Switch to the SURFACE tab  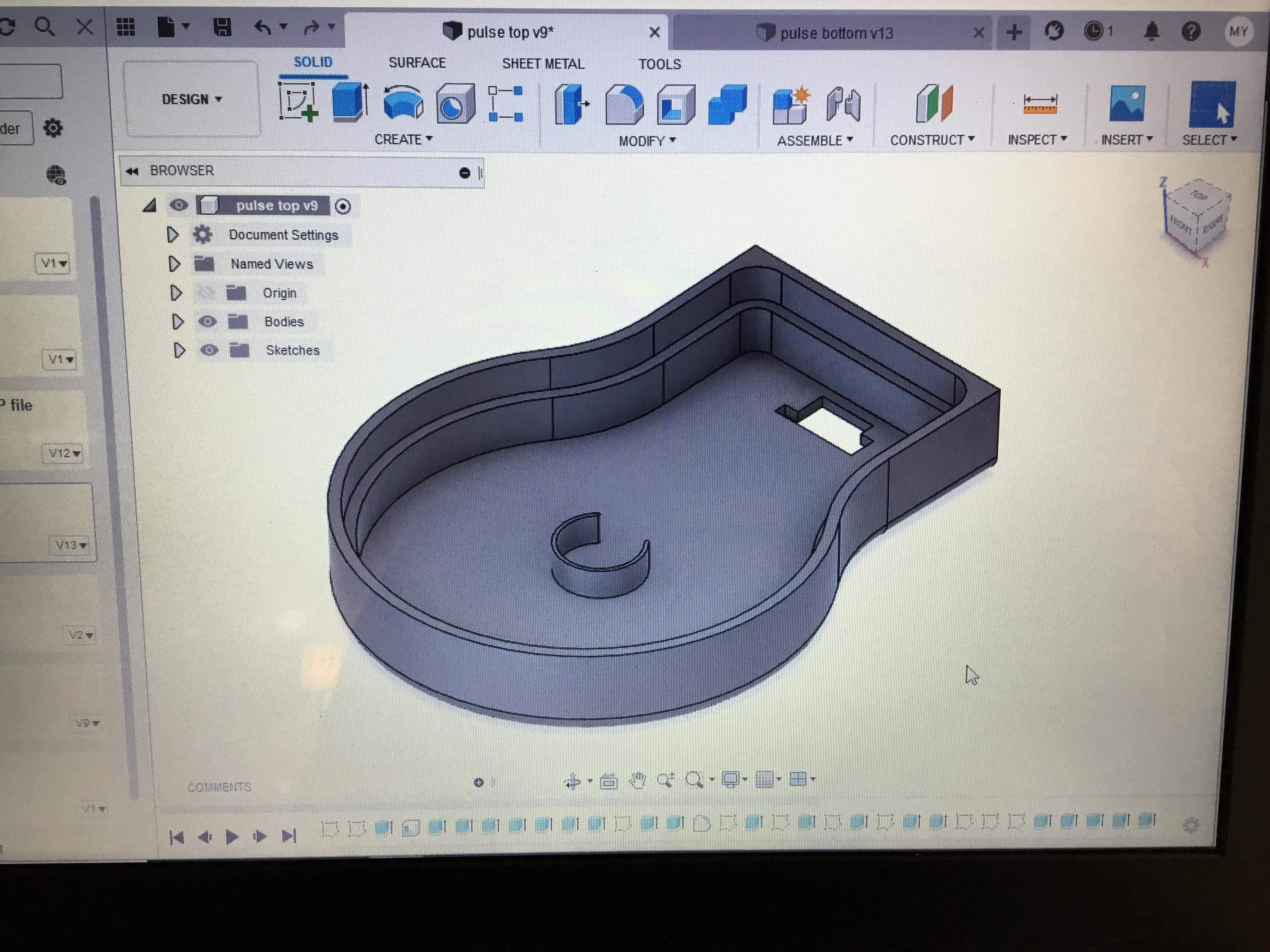click(417, 63)
